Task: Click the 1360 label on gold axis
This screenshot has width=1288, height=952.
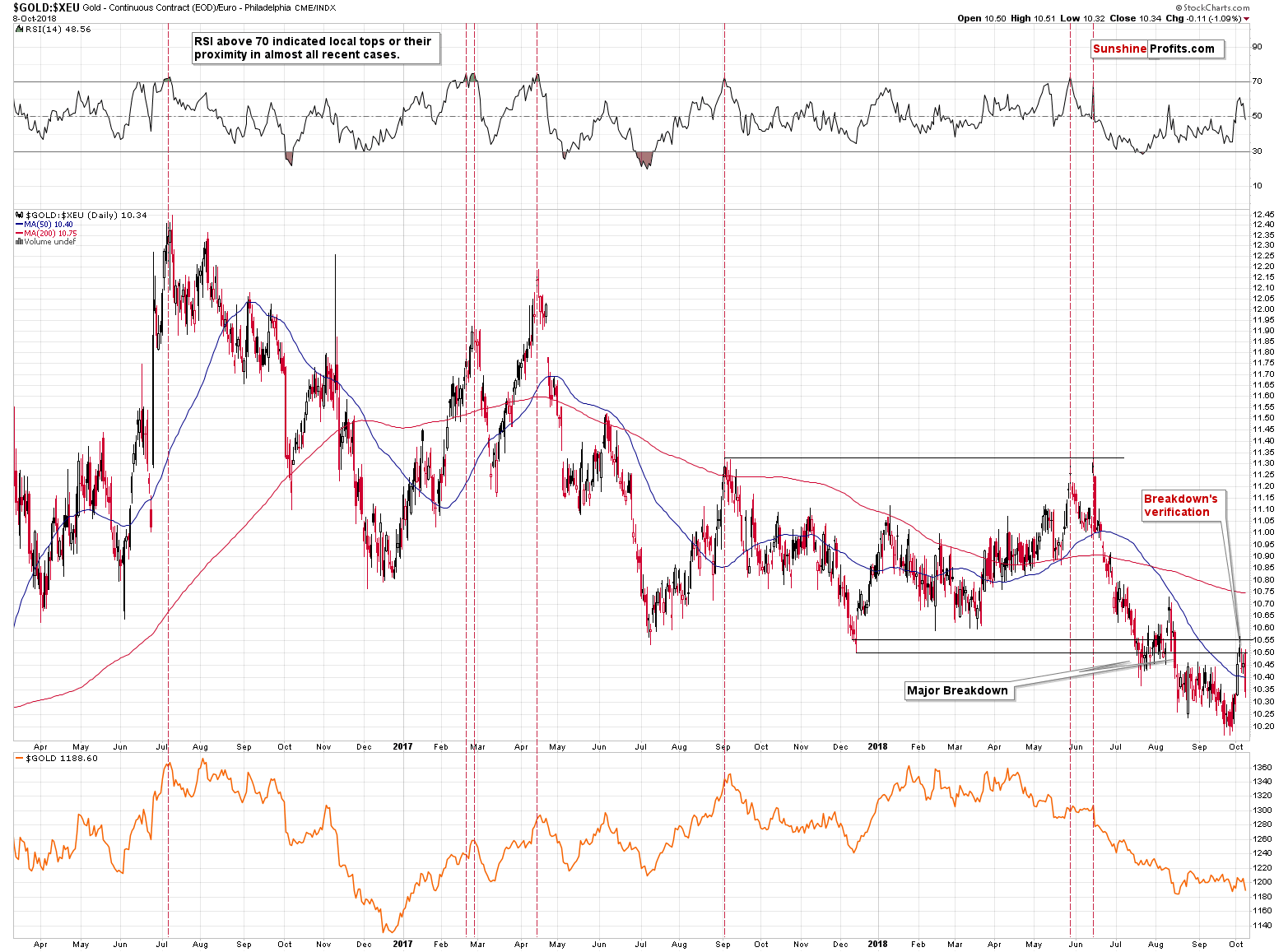Action: click(x=1262, y=767)
